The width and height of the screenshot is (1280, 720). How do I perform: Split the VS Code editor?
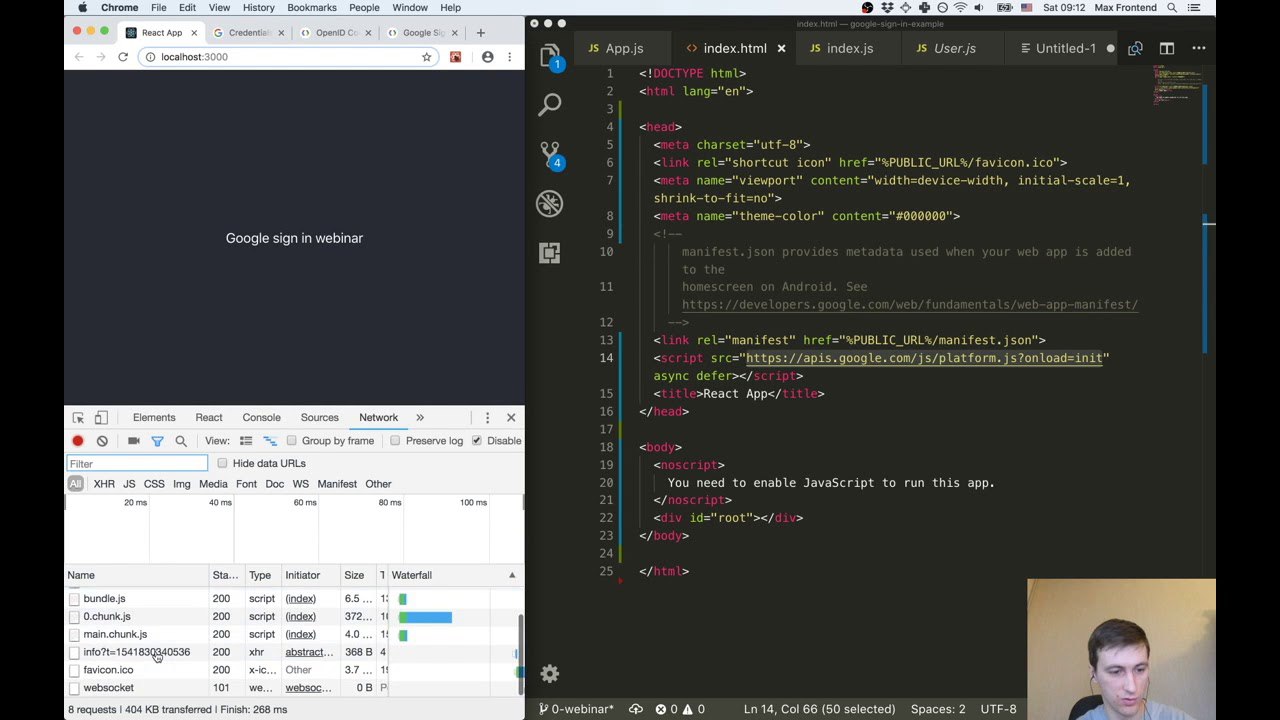pyautogui.click(x=1166, y=48)
